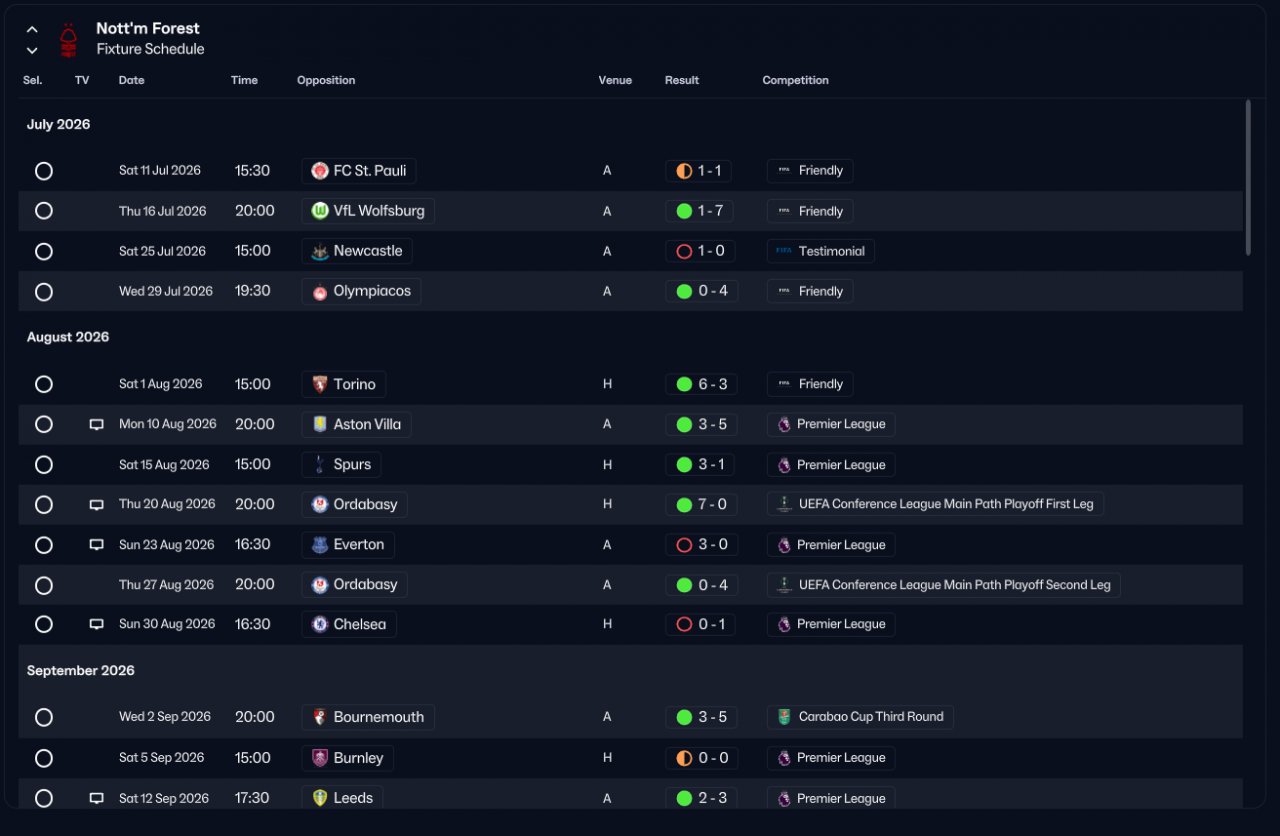Go to the next team with down chevron
This screenshot has width=1280, height=836.
point(32,50)
